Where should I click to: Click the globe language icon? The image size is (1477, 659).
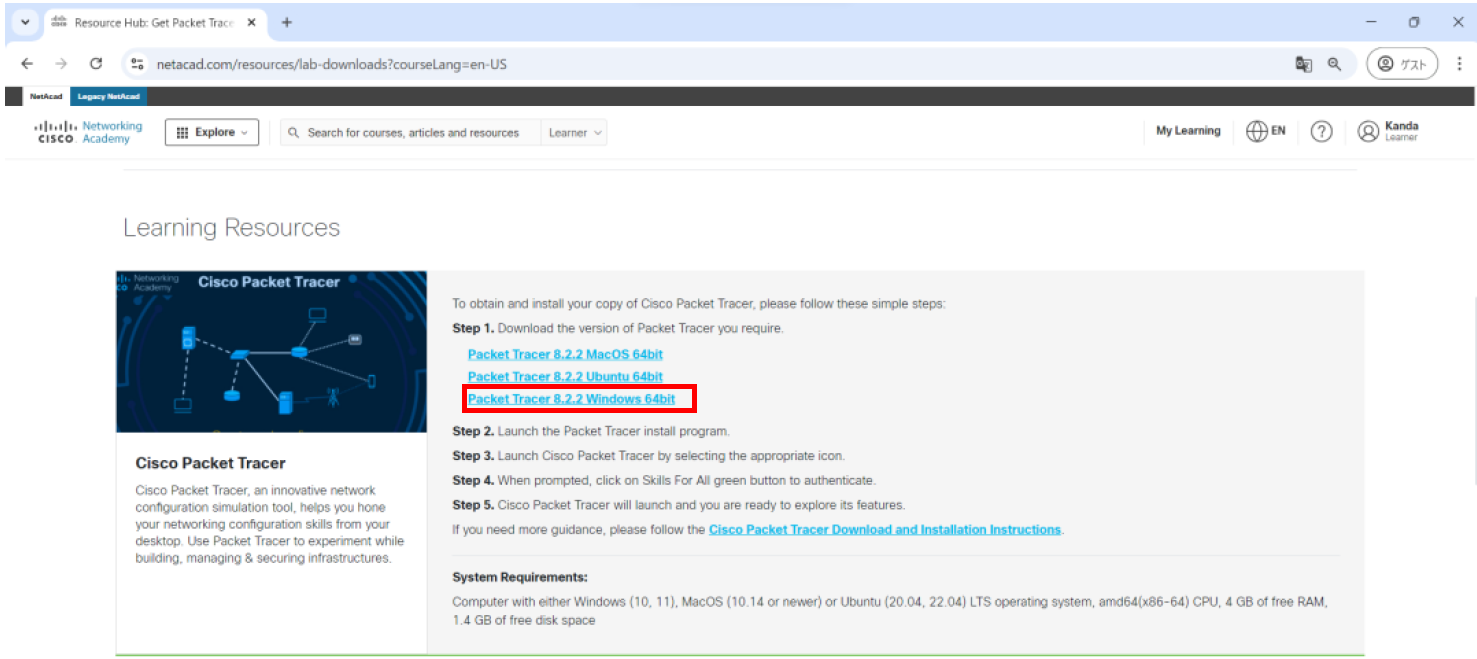coord(1257,132)
